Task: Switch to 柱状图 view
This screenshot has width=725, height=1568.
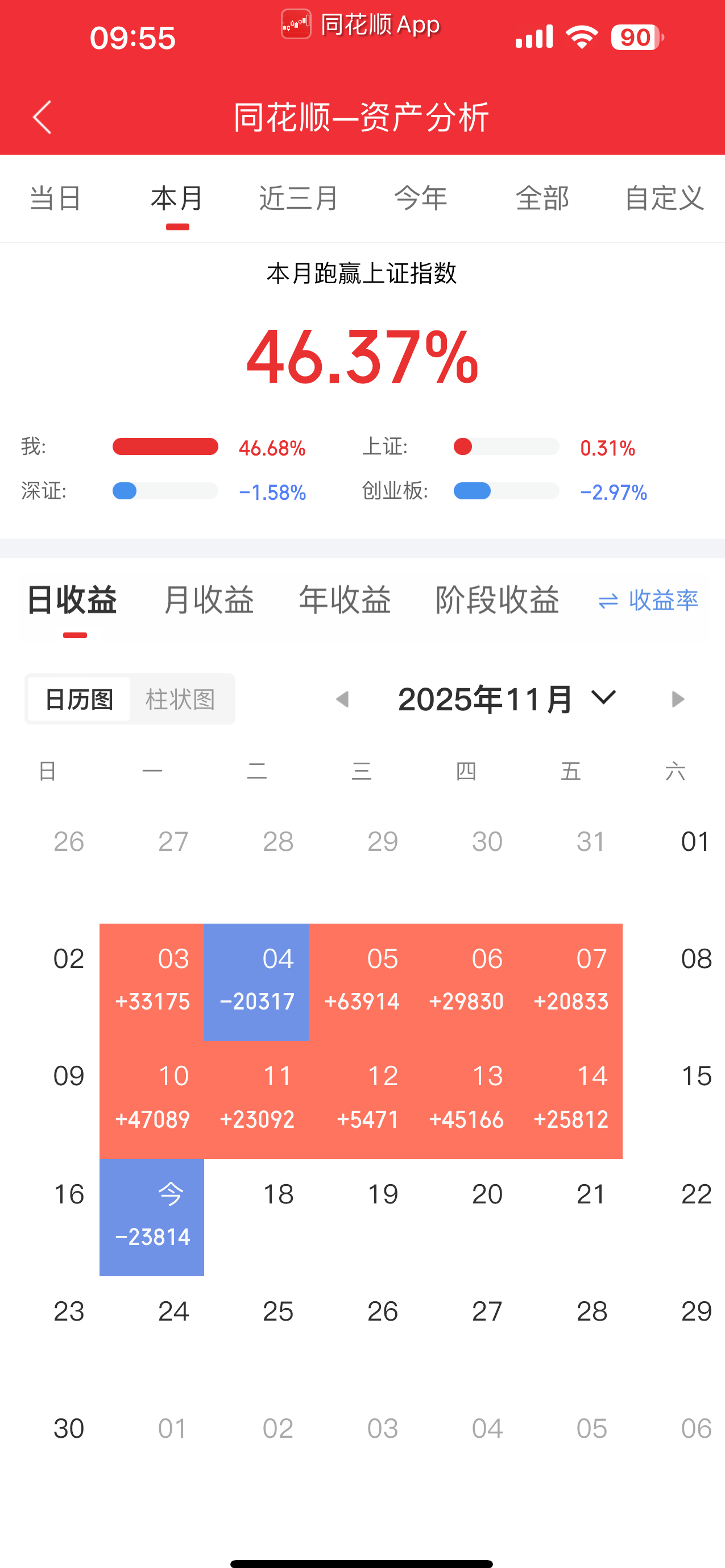Action: pyautogui.click(x=181, y=699)
